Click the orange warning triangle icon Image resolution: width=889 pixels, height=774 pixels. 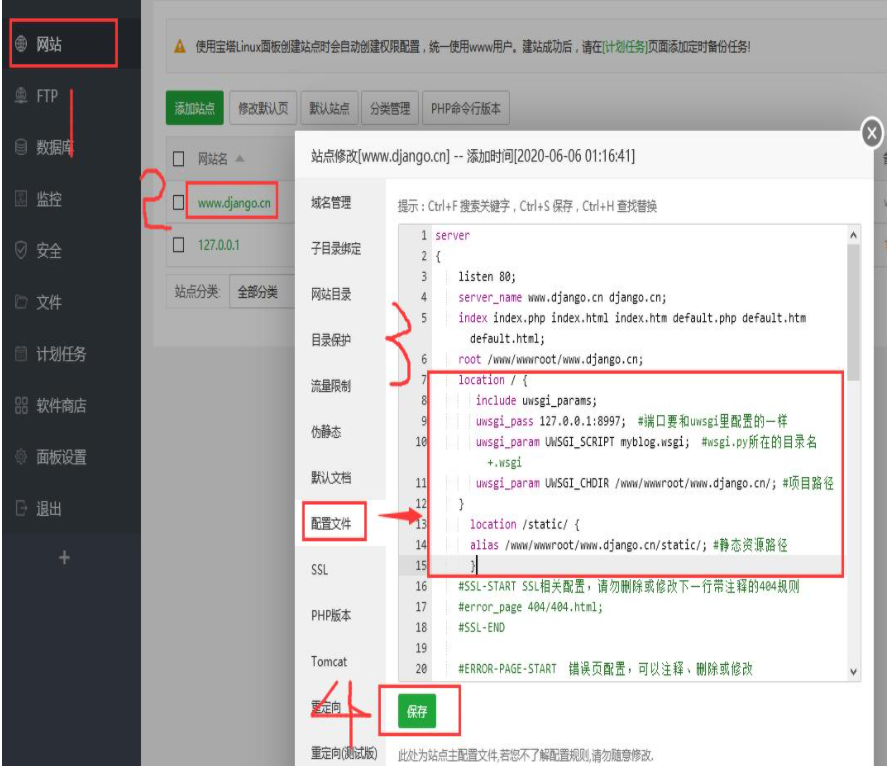pos(180,46)
